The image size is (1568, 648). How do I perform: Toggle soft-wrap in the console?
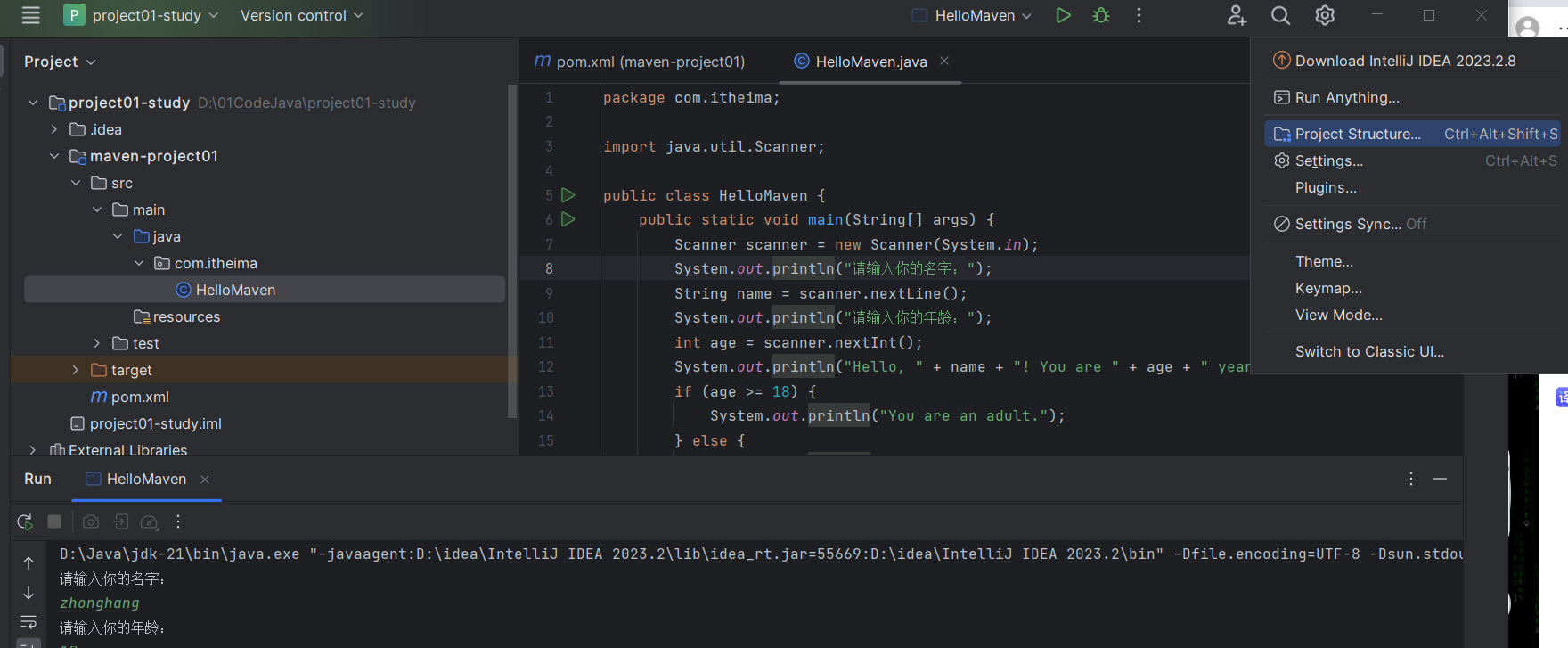pos(29,621)
